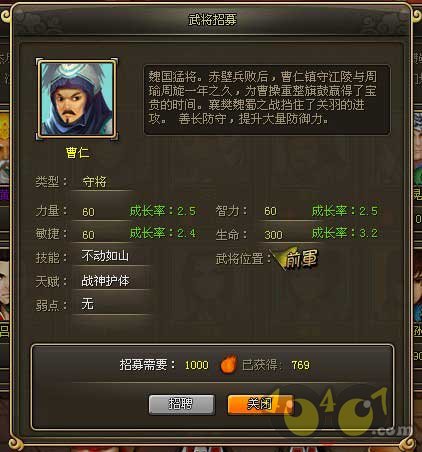Click the 力量 value 60

(x=88, y=212)
